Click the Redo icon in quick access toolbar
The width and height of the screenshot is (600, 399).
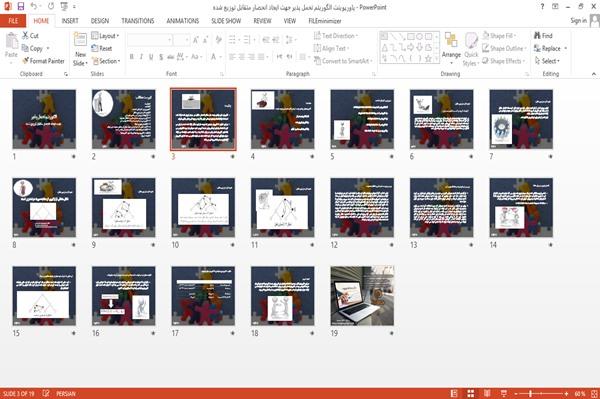click(x=51, y=6)
